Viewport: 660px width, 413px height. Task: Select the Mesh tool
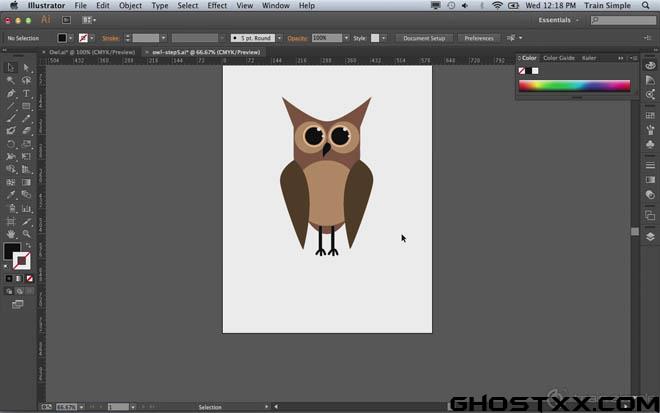tap(11, 182)
